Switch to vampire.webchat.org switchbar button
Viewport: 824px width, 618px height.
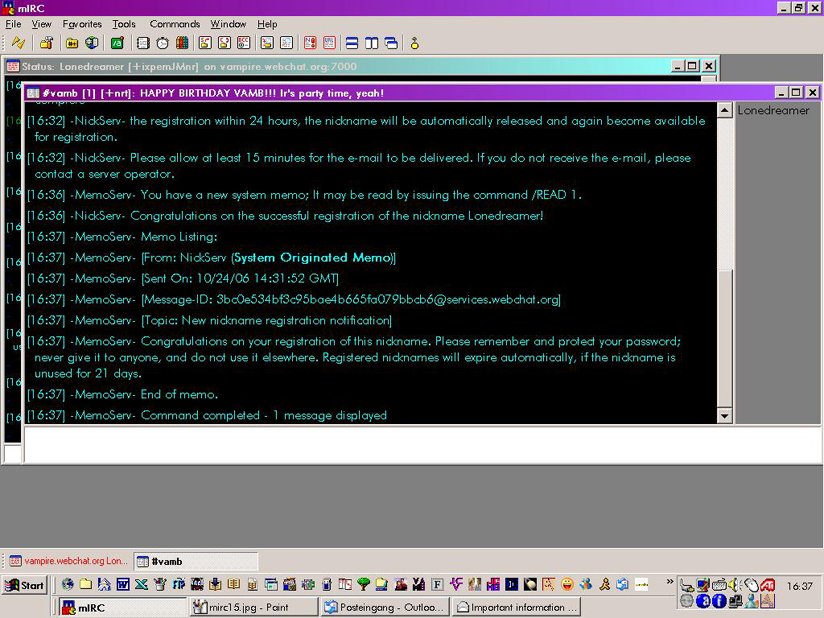(68, 561)
